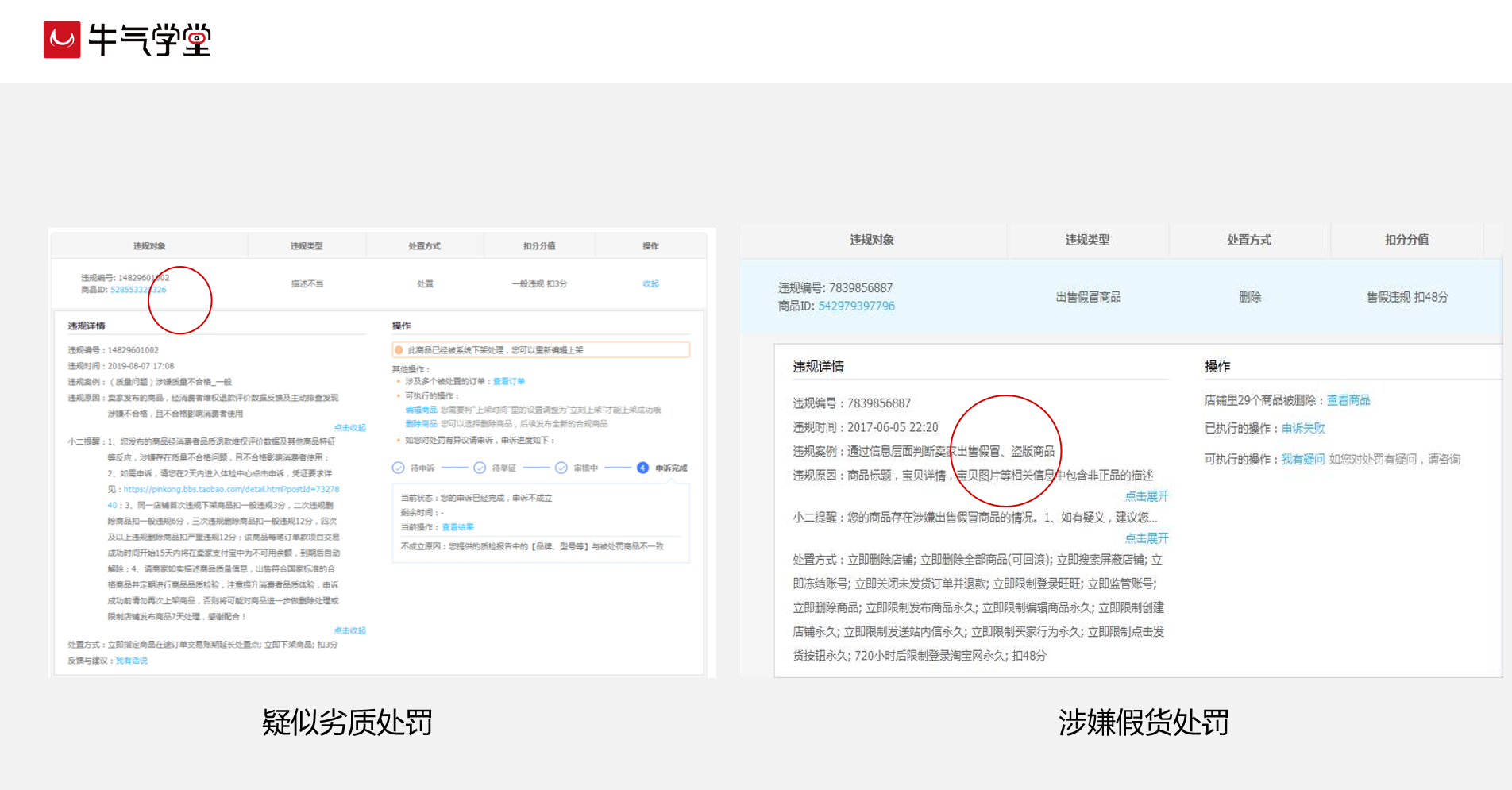Screen dimensions: 1512x790
Task: Click the 我有疑问 link
Action: (x=1303, y=459)
